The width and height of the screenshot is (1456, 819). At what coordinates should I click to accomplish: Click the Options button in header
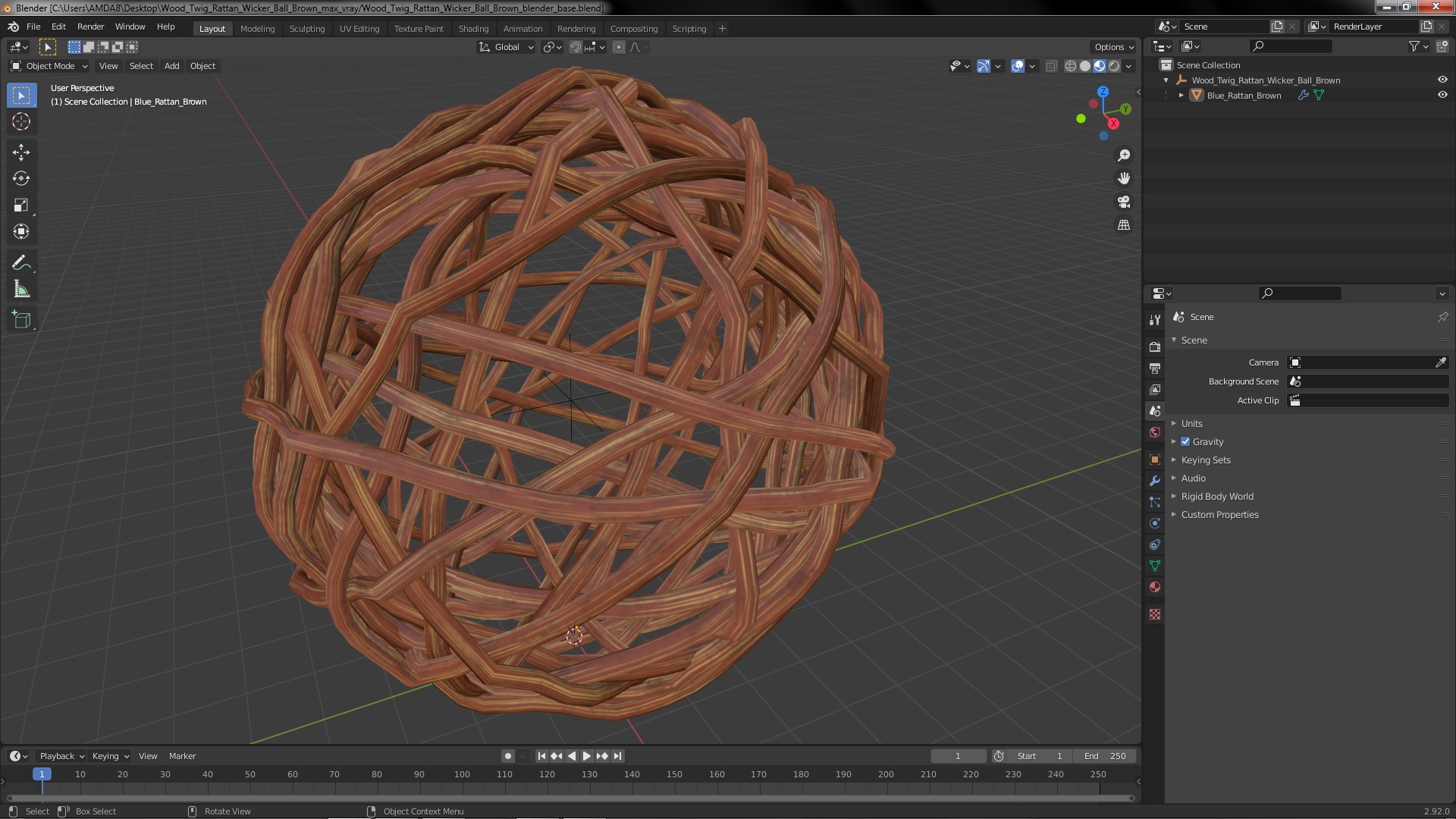[x=1114, y=47]
